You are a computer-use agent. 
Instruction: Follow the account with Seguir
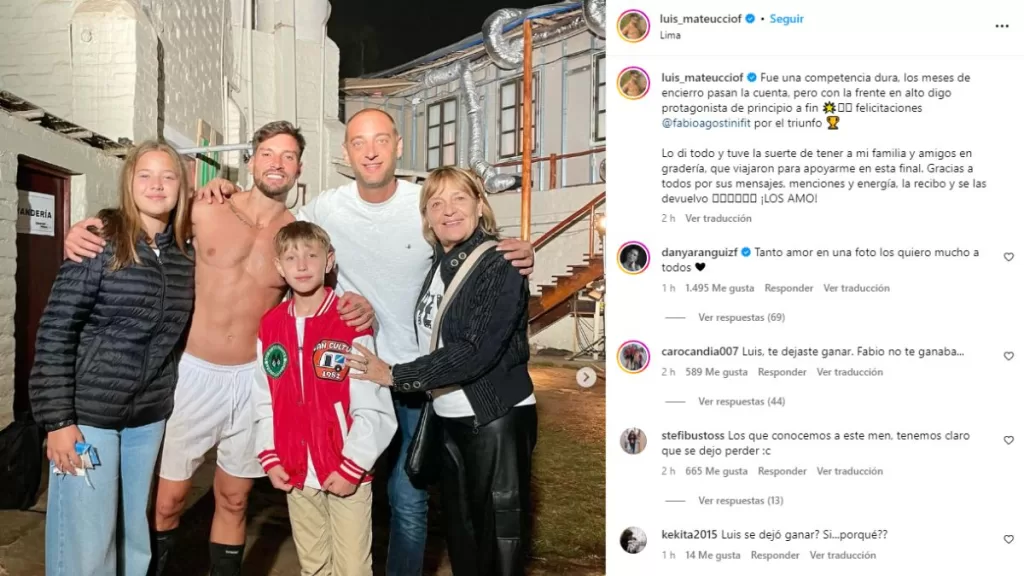786,19
